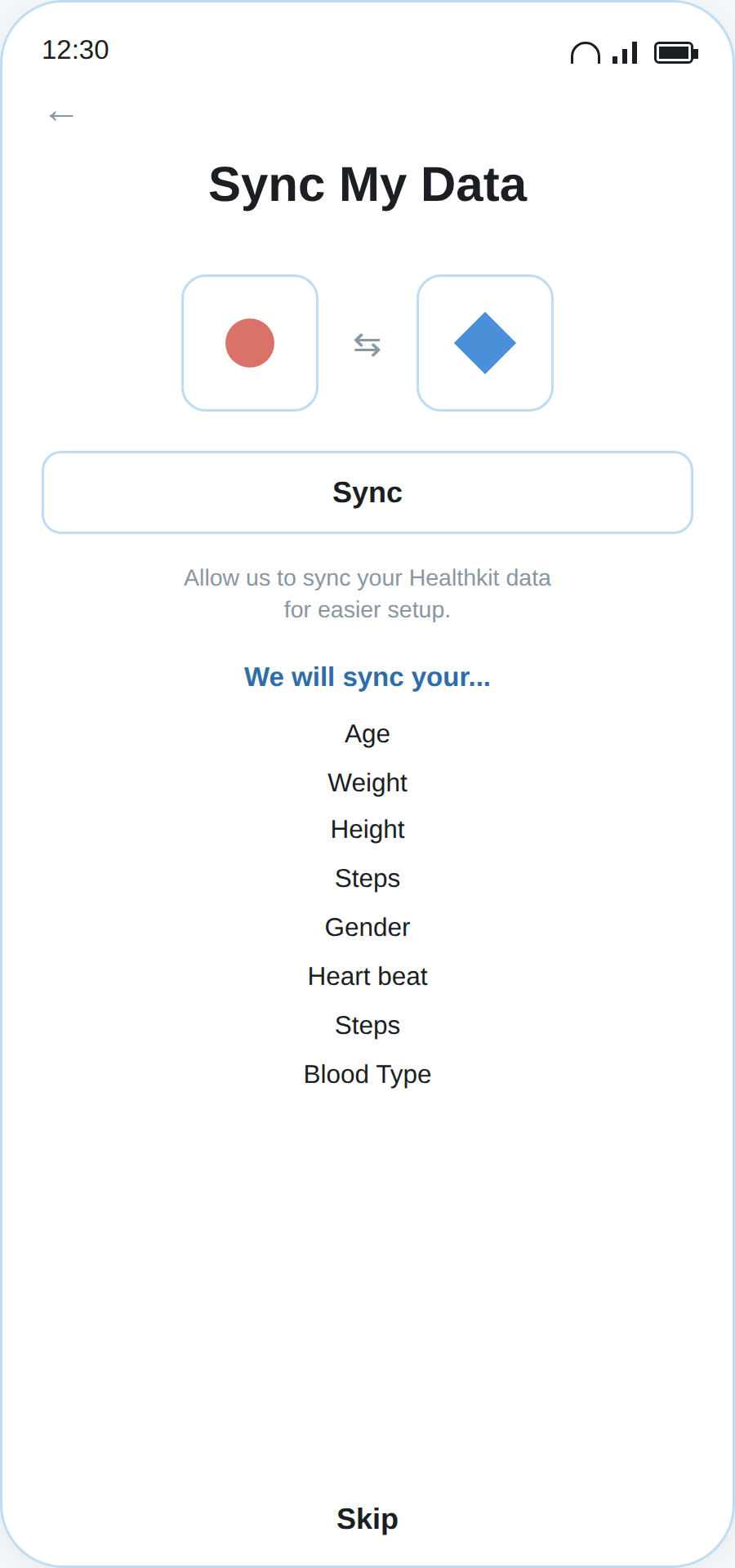The width and height of the screenshot is (735, 1568).
Task: Tap the headphone-shaped status icon
Action: [586, 53]
